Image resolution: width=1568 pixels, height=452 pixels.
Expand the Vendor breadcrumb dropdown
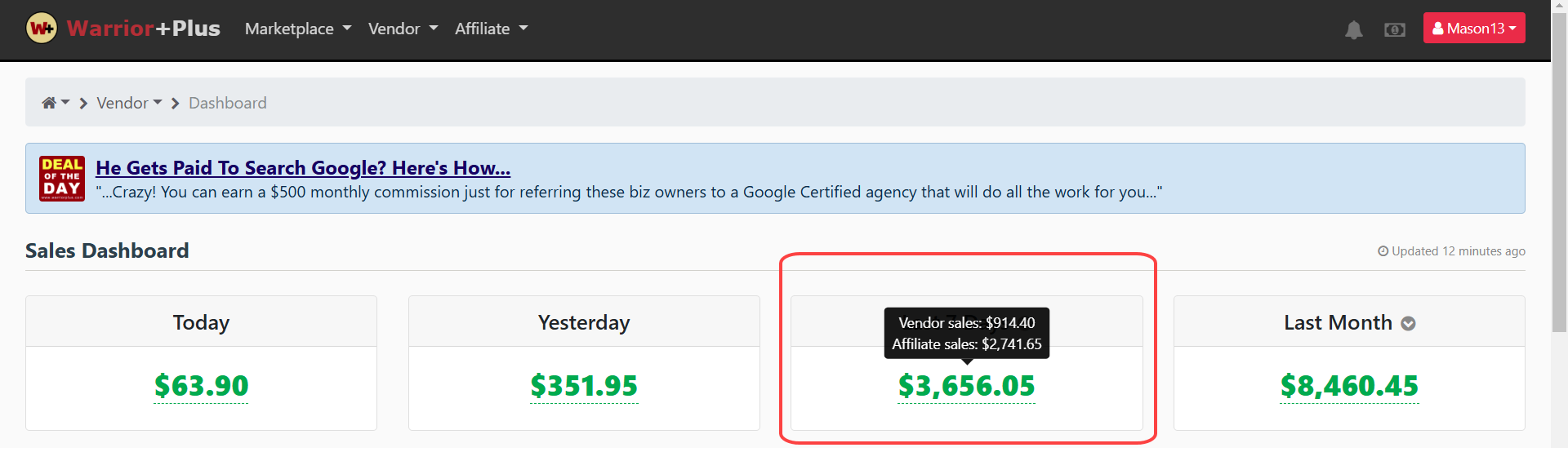[x=129, y=103]
